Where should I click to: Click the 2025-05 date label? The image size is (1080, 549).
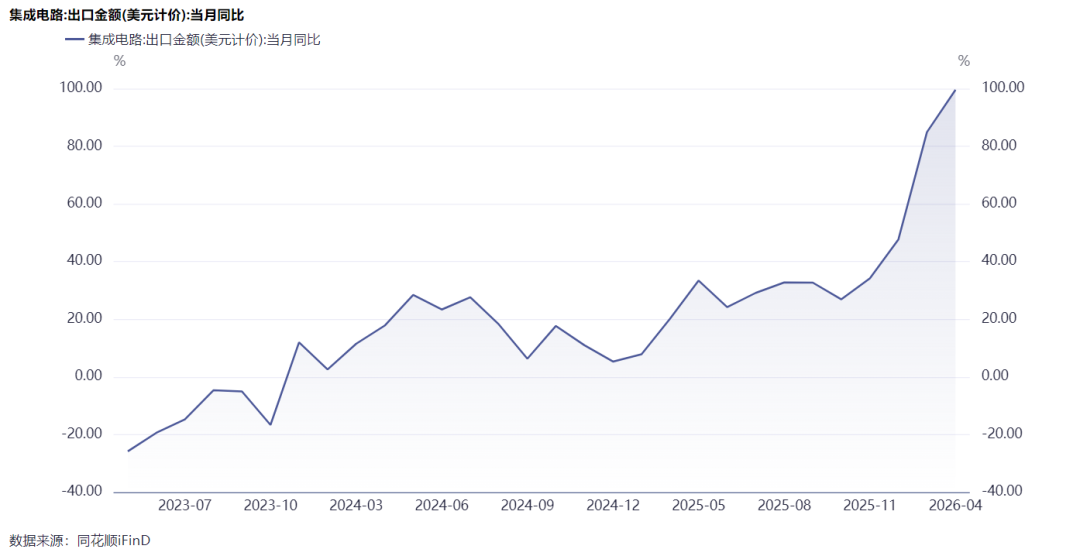(698, 506)
